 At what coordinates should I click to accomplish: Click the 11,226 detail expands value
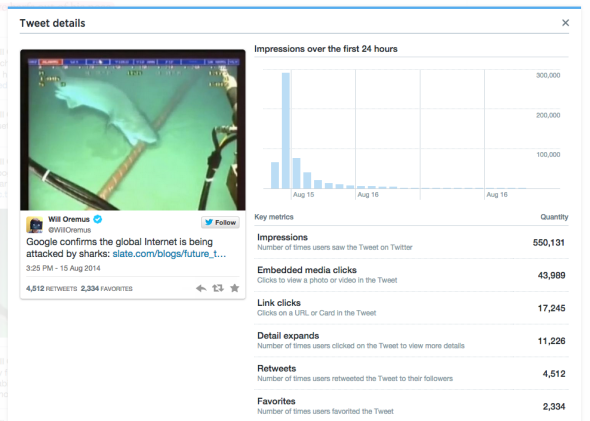551,341
